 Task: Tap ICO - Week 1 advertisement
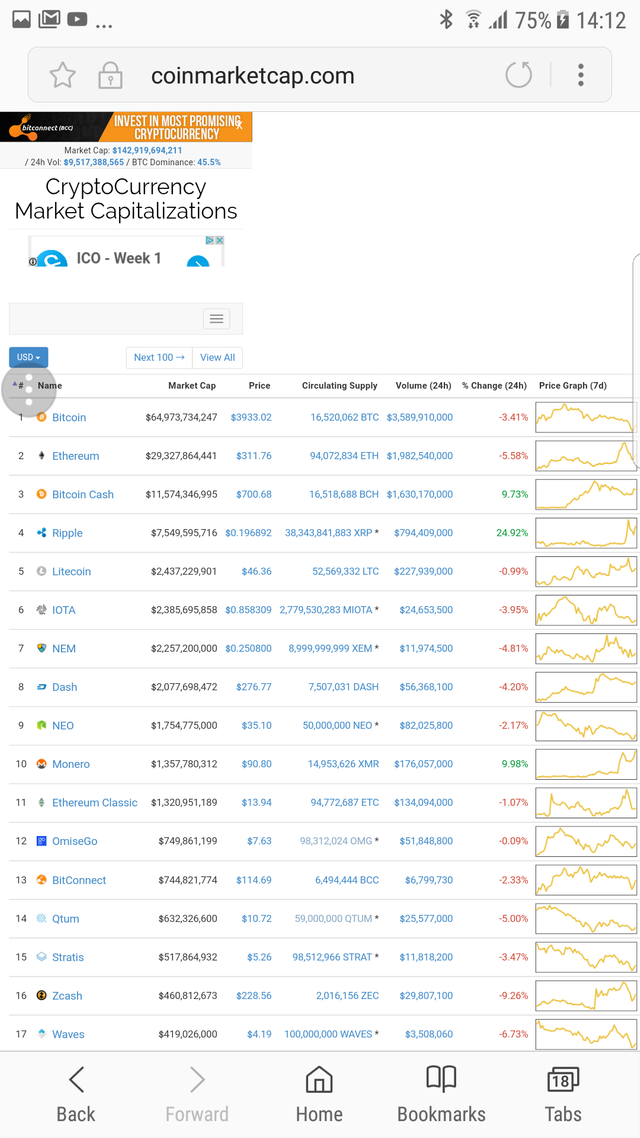(x=126, y=251)
